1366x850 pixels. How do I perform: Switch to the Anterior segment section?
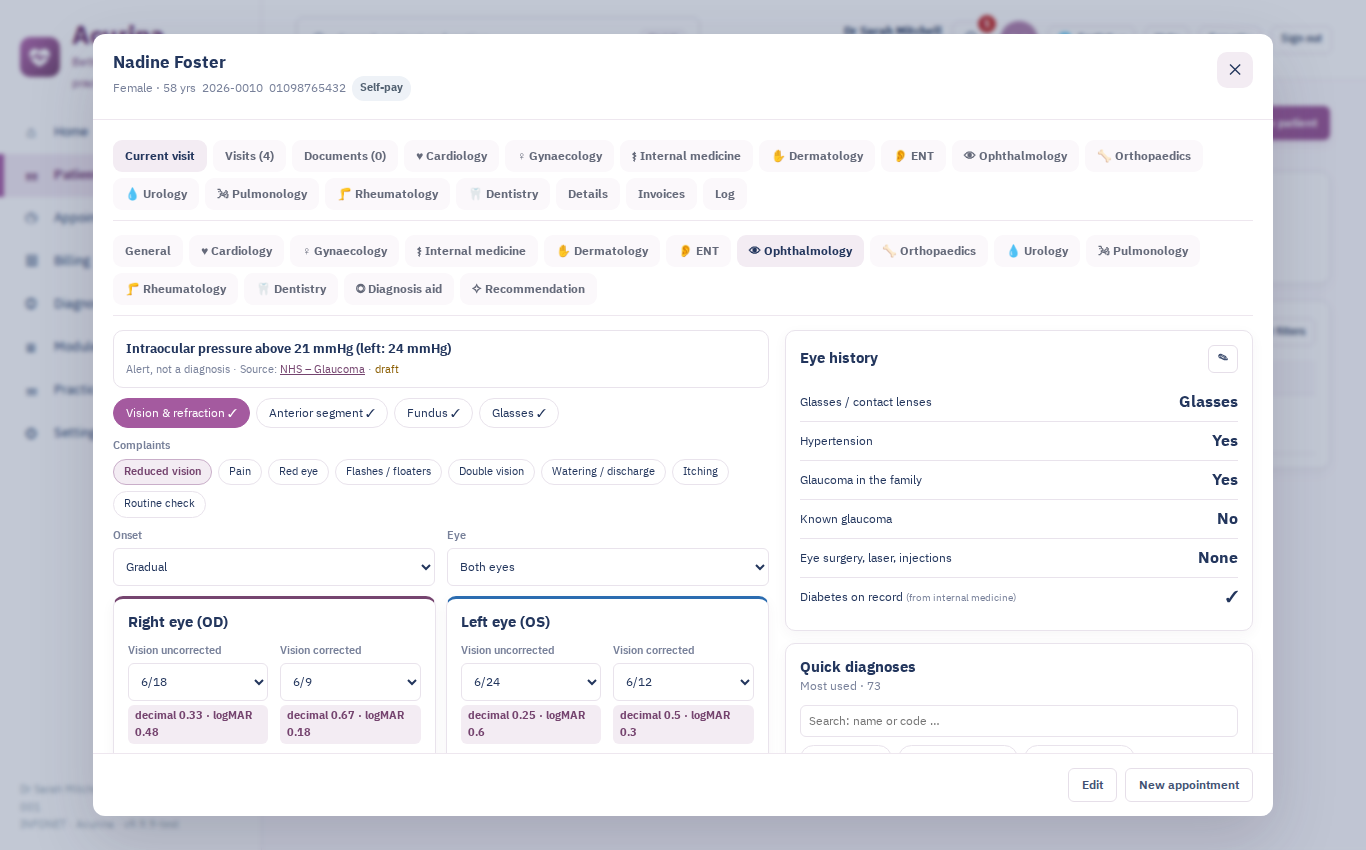click(x=322, y=413)
